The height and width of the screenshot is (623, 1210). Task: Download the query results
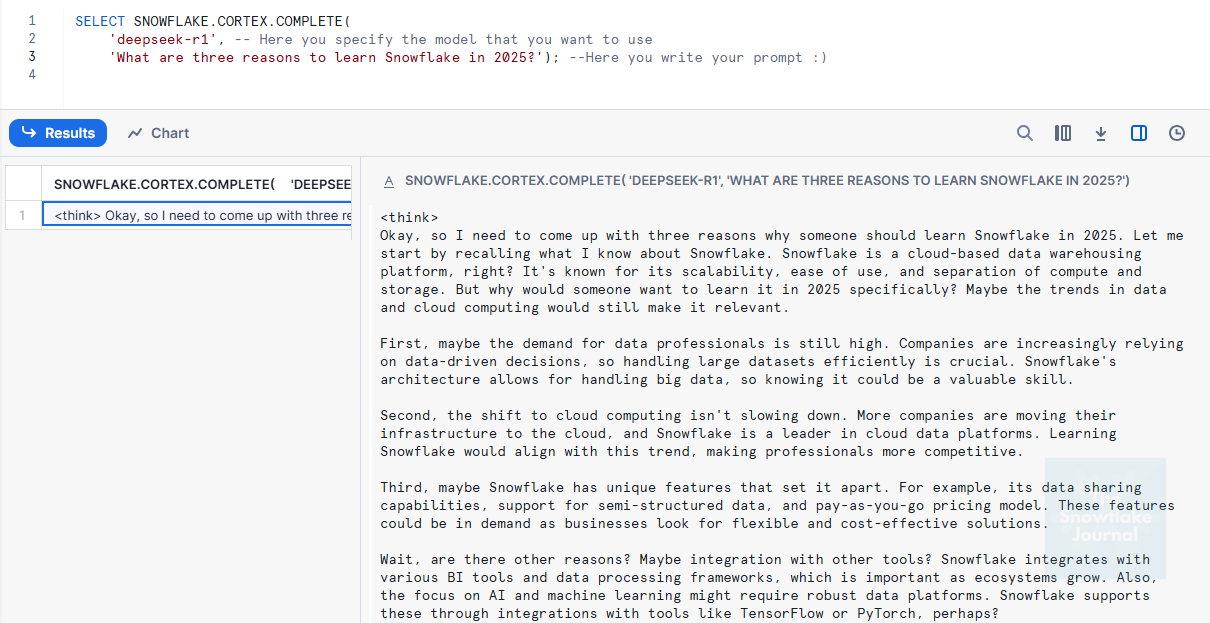(x=1101, y=133)
